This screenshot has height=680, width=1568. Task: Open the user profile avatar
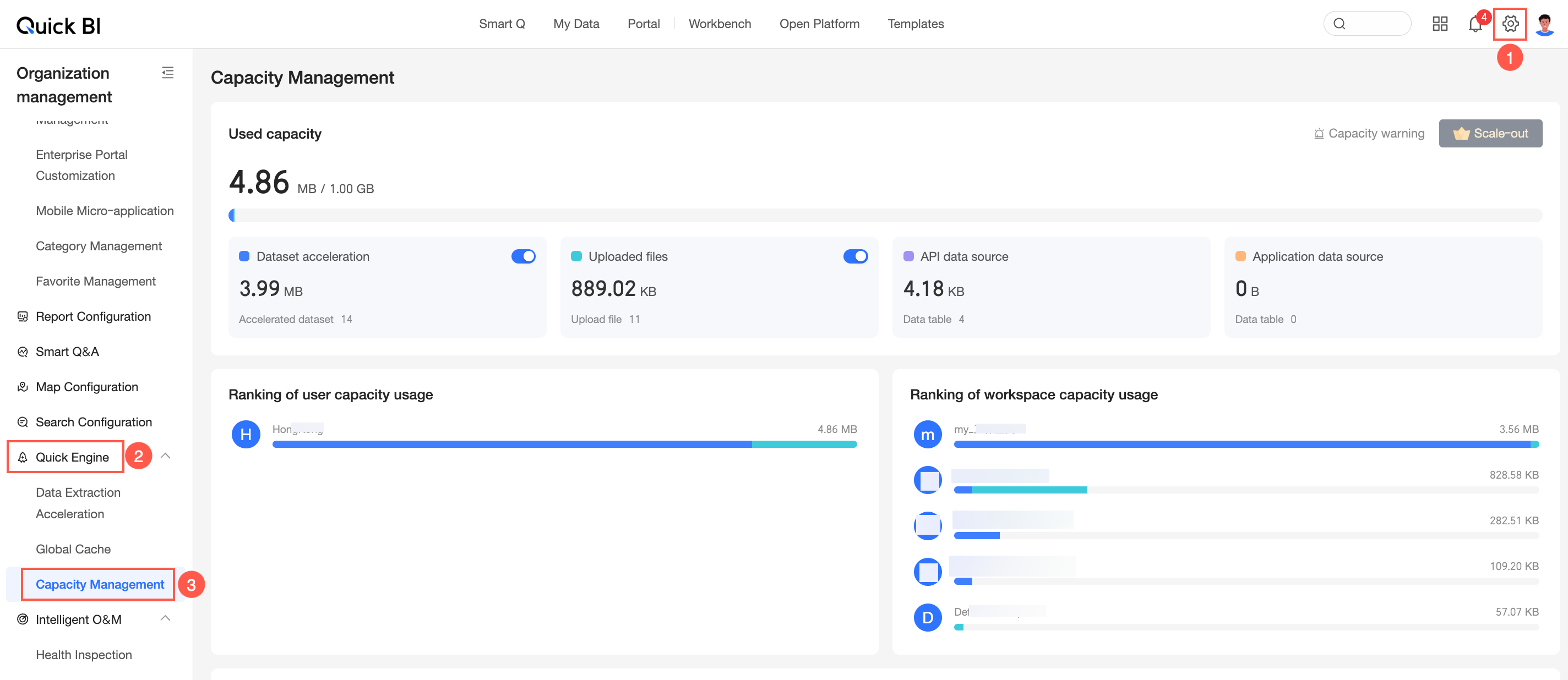tap(1544, 24)
